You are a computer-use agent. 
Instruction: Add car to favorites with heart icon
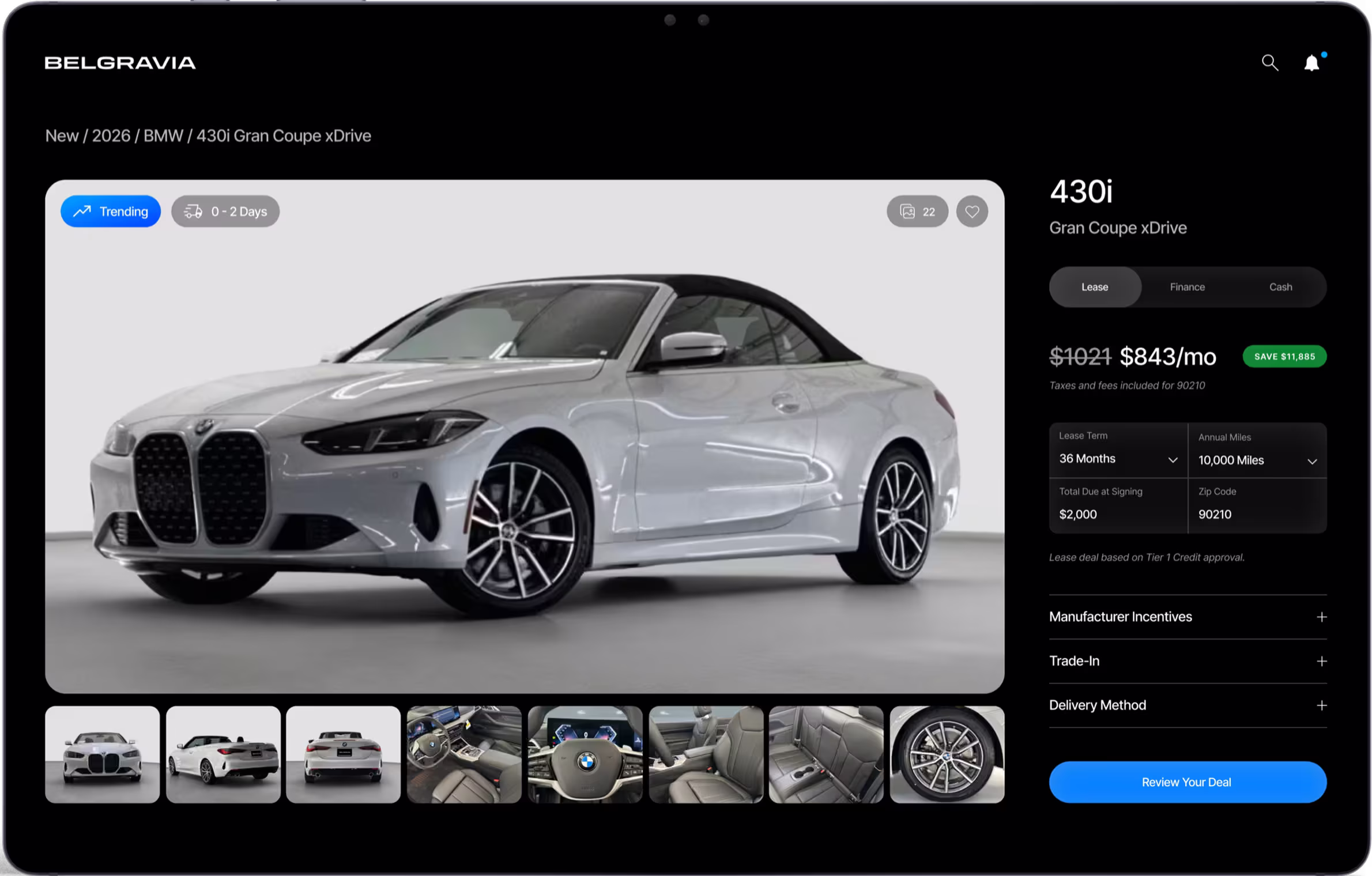(x=972, y=212)
